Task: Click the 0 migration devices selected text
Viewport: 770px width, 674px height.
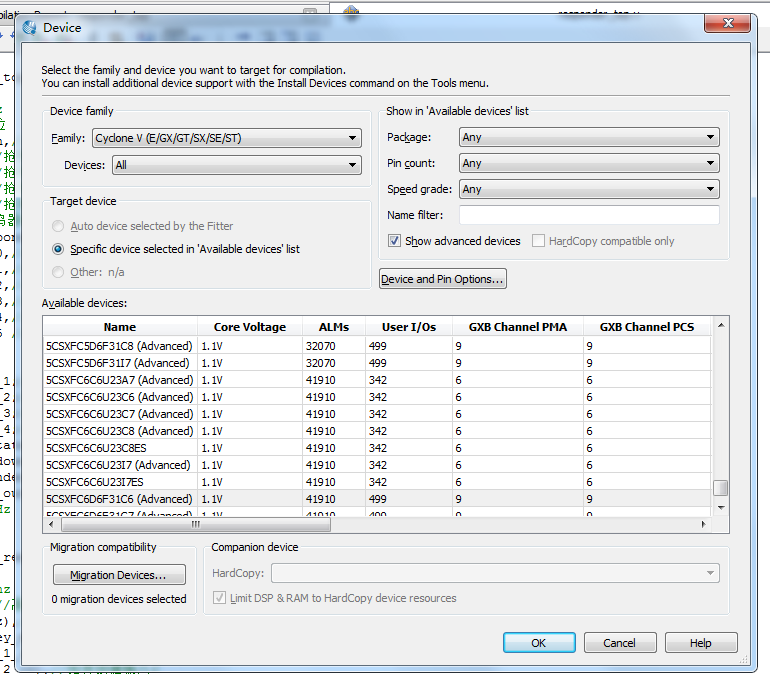Action: (119, 599)
